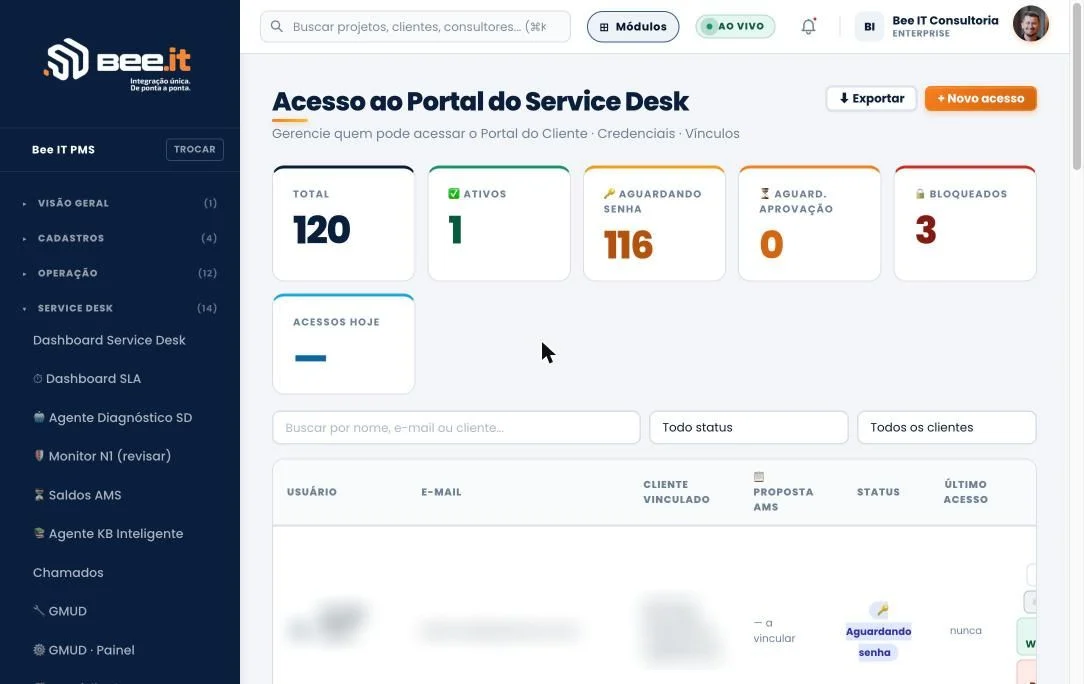Open the Bee IT Consultoria account menu
Viewport: 1084px width, 684px height.
tap(945, 26)
